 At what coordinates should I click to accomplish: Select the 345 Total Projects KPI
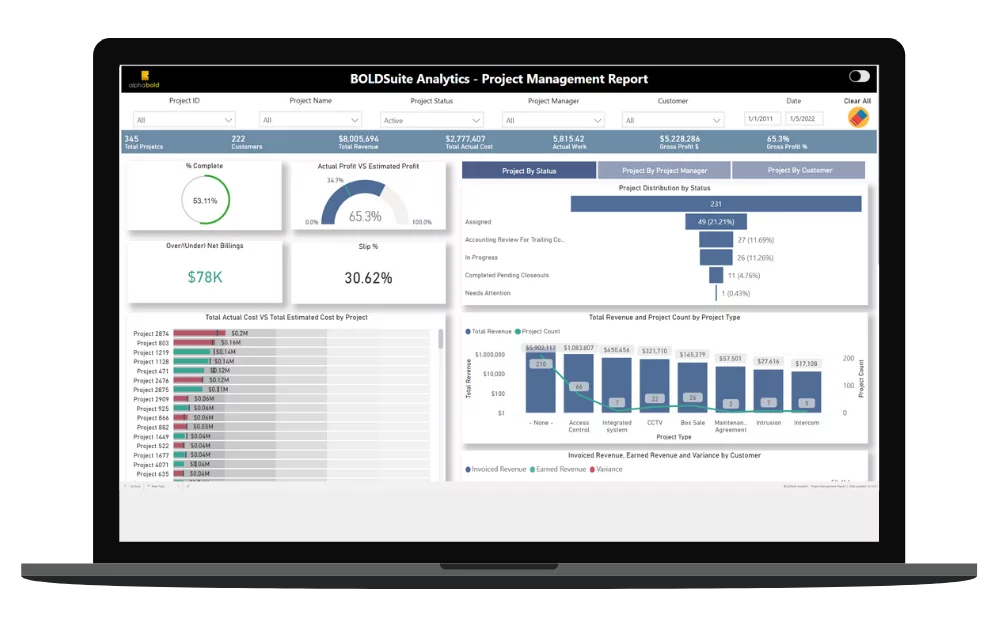coord(143,142)
